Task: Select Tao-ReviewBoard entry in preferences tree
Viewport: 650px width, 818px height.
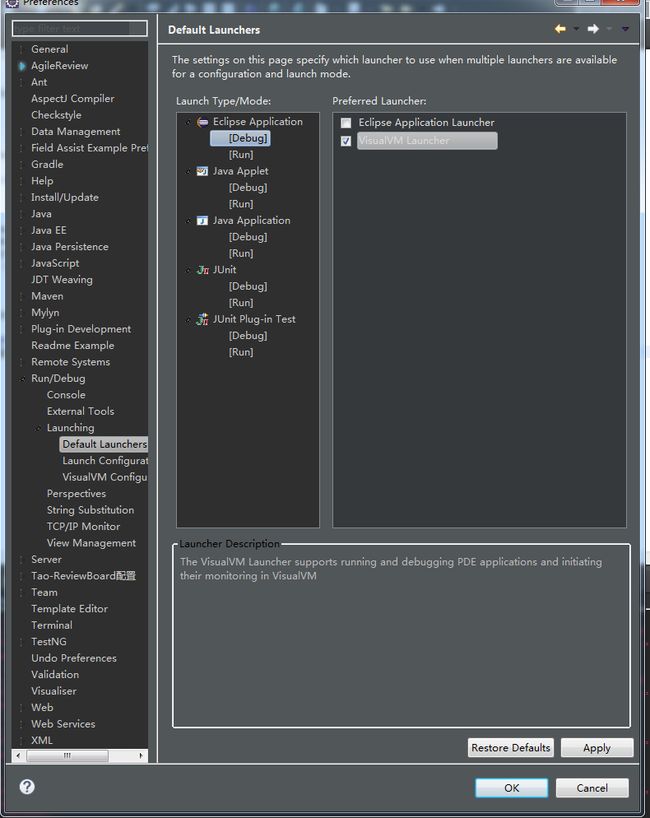Action: tap(83, 576)
